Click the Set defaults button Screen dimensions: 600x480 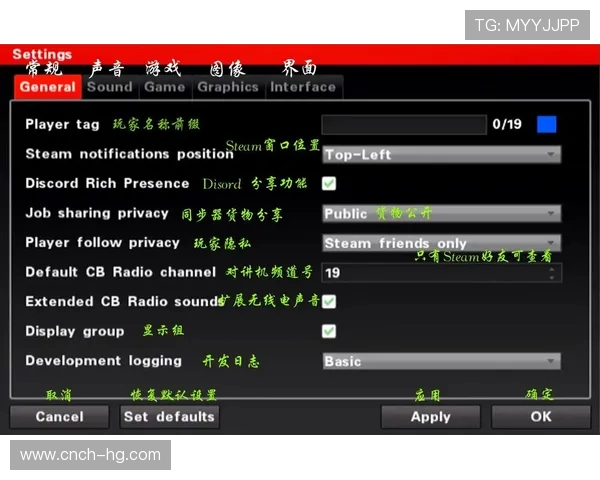tap(169, 416)
